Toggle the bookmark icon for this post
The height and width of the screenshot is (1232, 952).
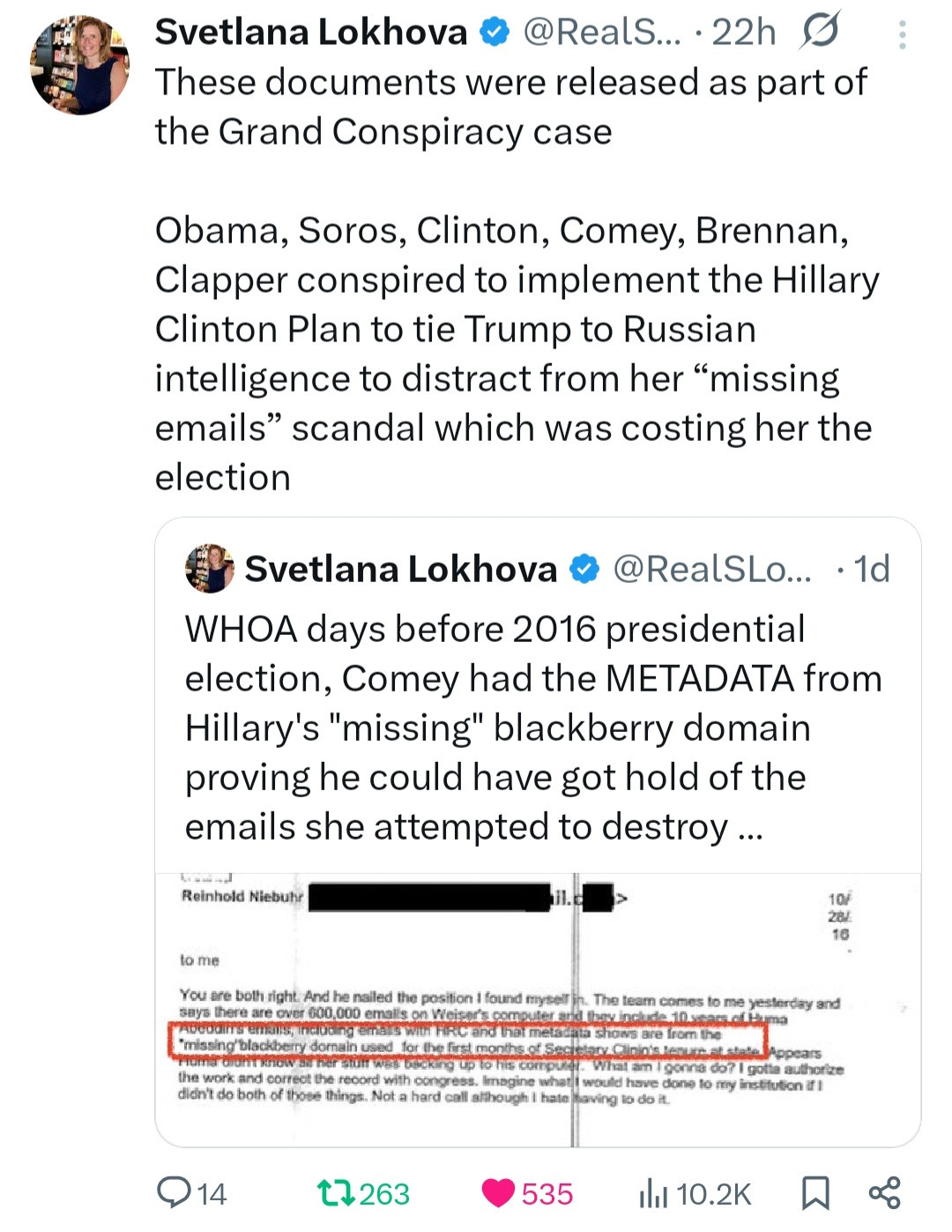click(x=815, y=1193)
